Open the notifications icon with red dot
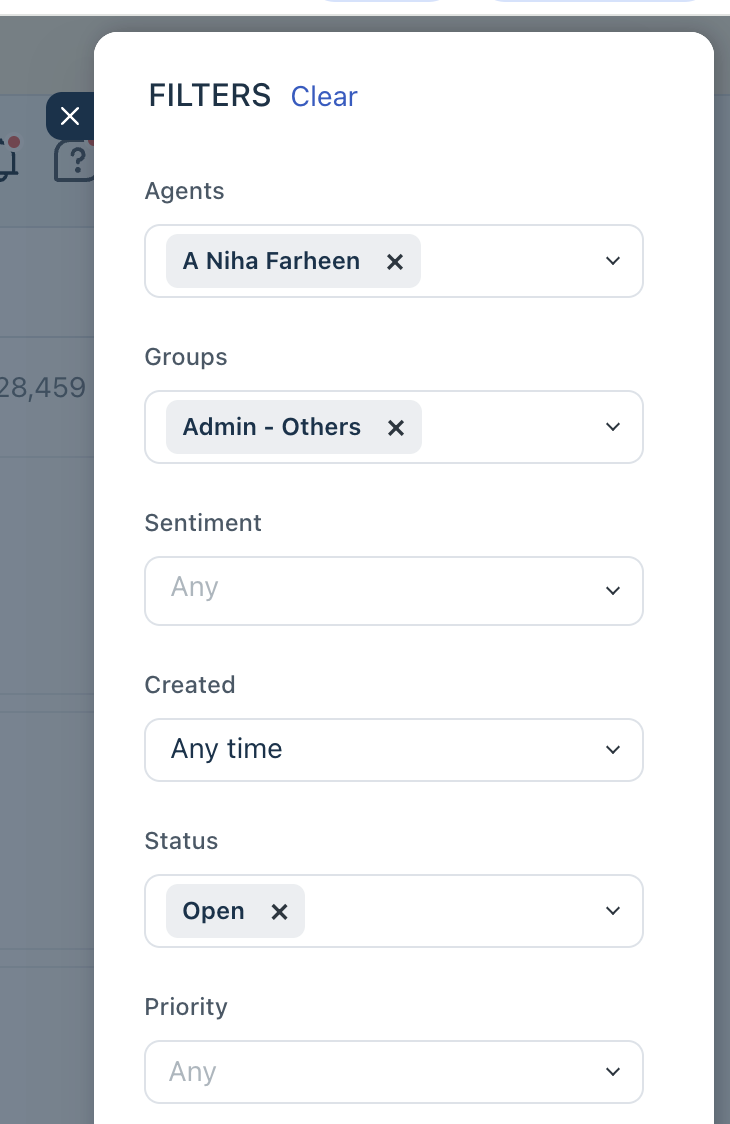This screenshot has height=1124, width=730. pyautogui.click(x=8, y=160)
